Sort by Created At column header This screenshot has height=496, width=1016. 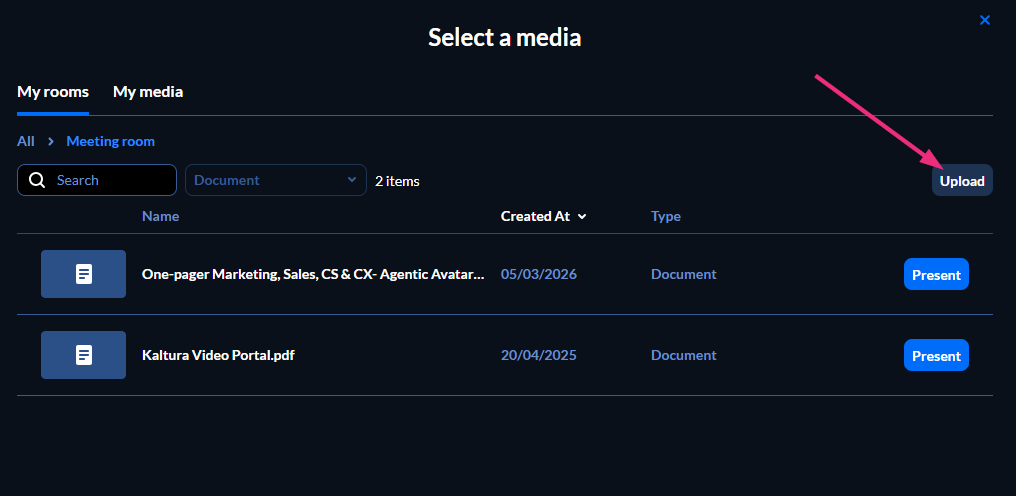pyautogui.click(x=535, y=217)
